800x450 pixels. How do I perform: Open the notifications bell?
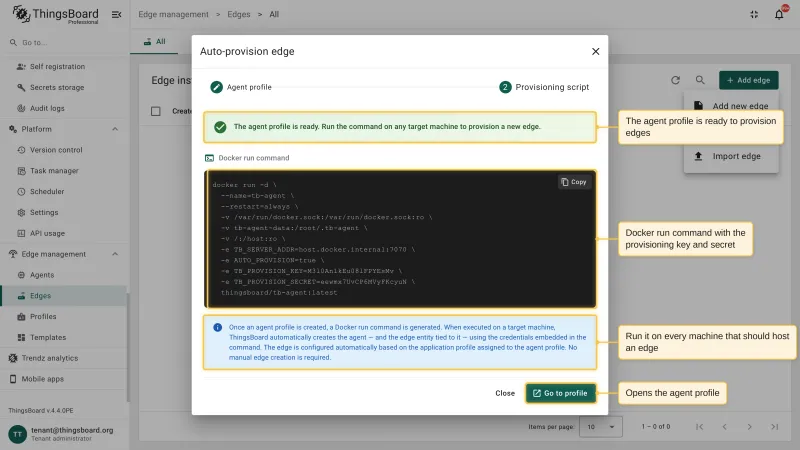(779, 14)
